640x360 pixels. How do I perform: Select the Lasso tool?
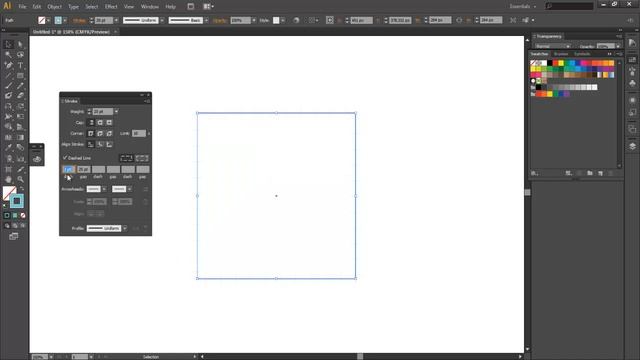[x=20, y=55]
